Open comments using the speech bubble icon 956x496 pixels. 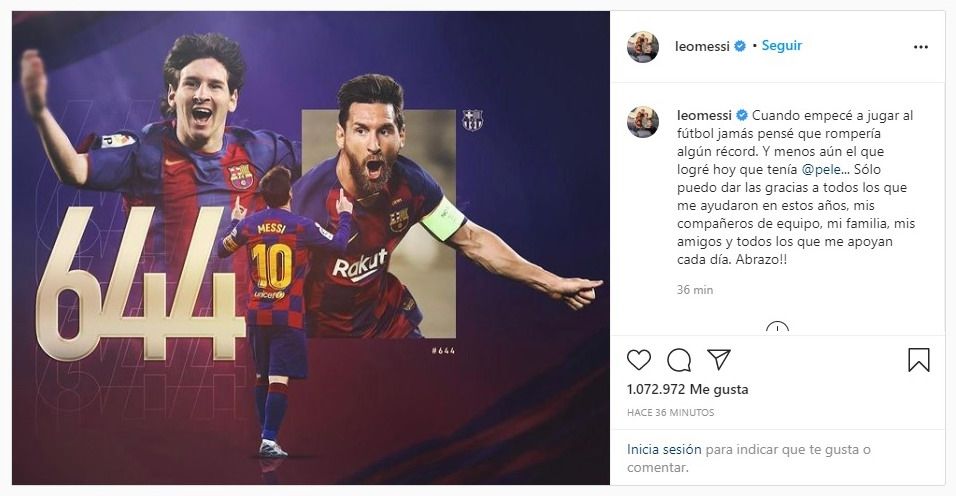(x=679, y=360)
